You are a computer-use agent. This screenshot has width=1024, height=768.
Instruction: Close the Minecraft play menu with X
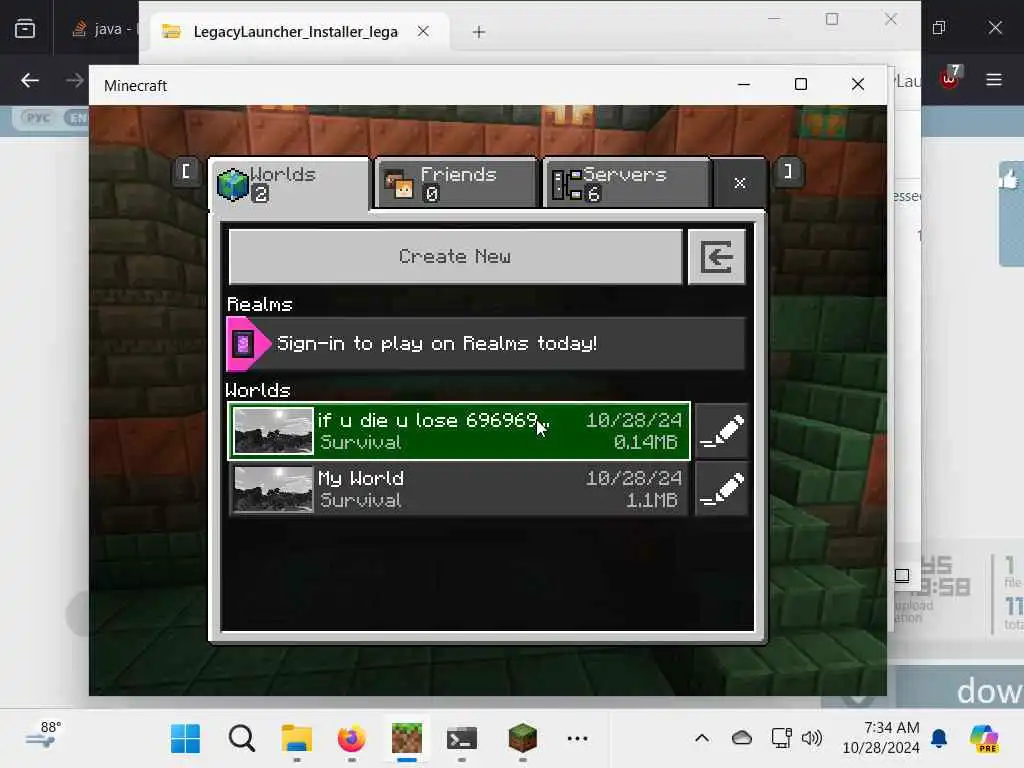point(739,184)
